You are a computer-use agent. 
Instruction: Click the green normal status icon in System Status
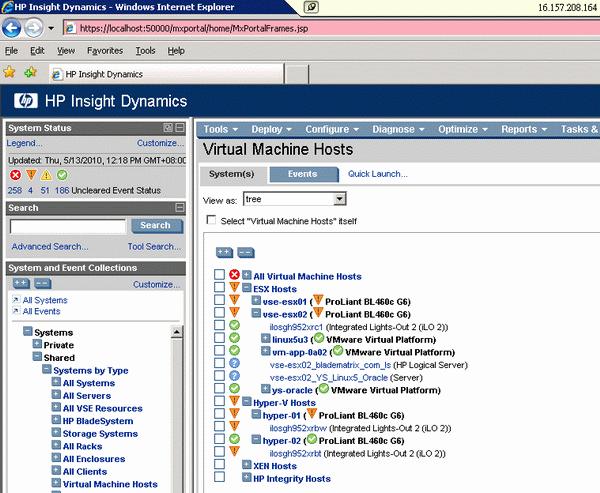pos(62,175)
